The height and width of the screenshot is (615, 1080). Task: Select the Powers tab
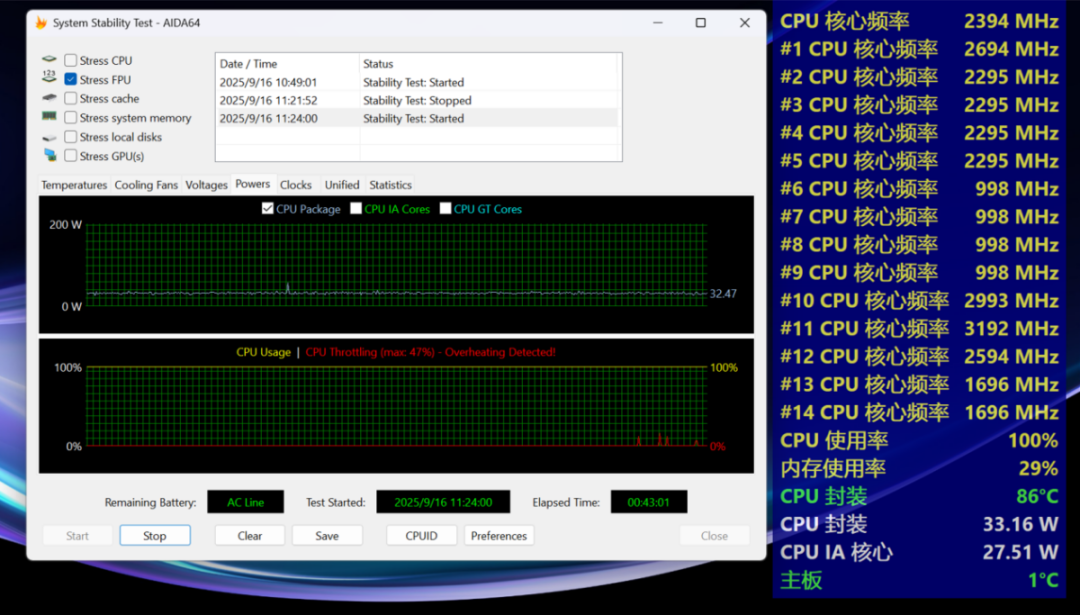253,184
